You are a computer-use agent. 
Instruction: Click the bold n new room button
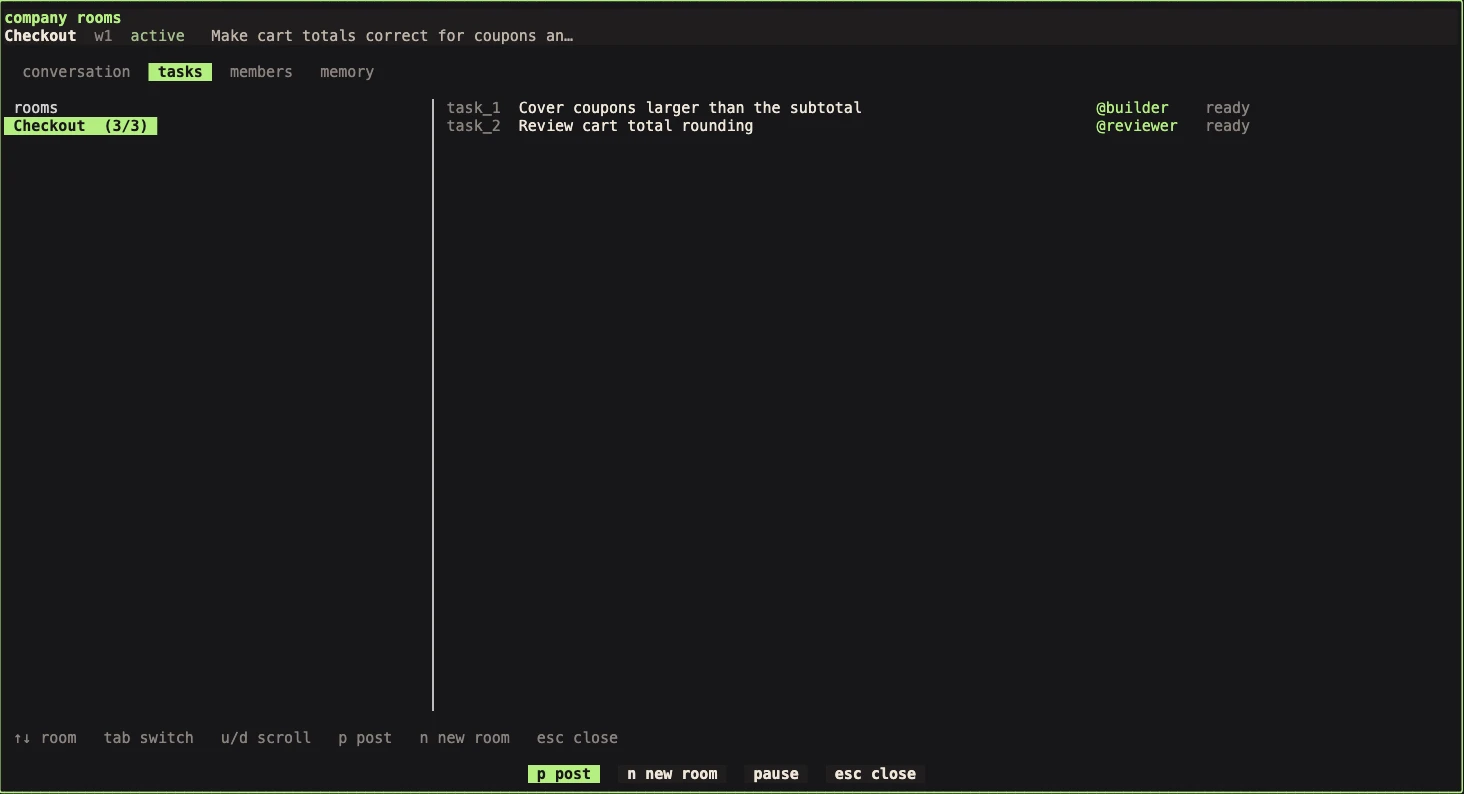(x=672, y=774)
